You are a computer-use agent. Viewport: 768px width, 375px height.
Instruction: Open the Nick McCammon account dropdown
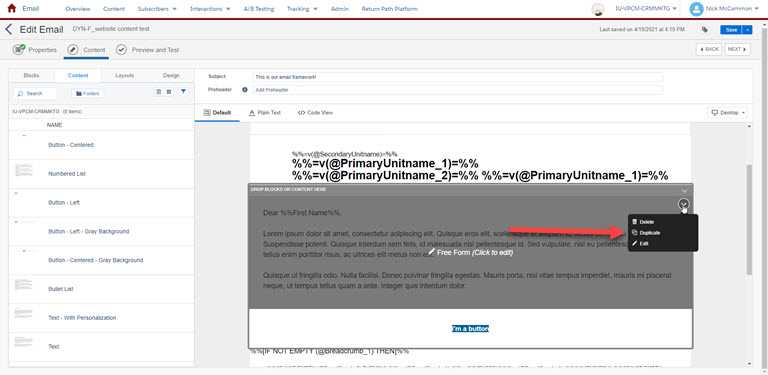[x=733, y=8]
